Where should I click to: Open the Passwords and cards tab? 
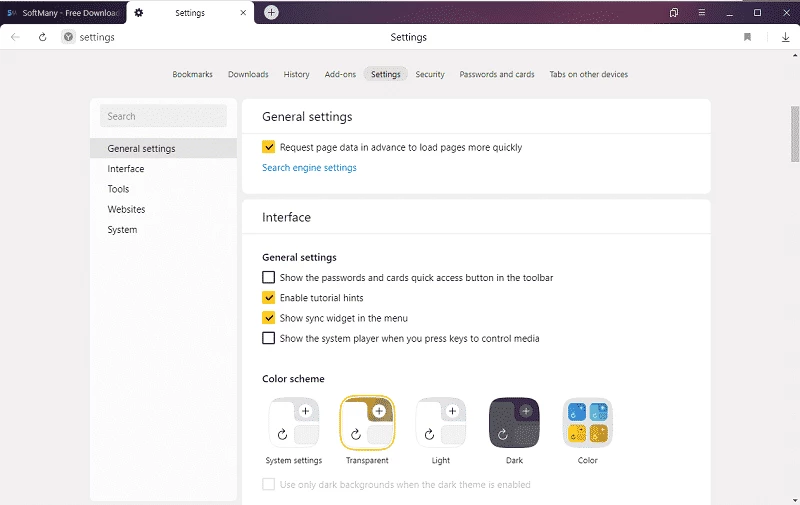pos(496,74)
